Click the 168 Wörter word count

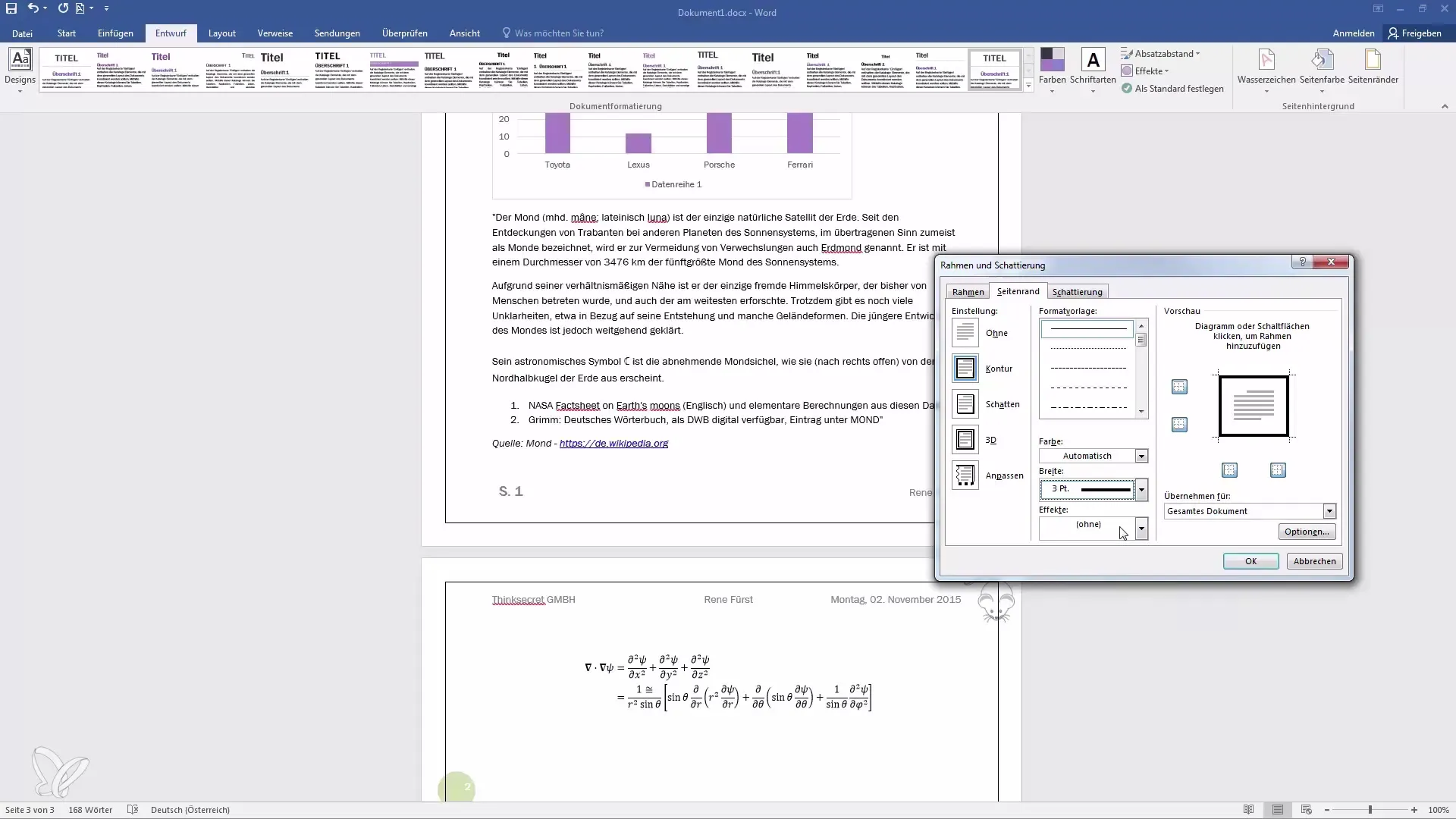(x=90, y=810)
